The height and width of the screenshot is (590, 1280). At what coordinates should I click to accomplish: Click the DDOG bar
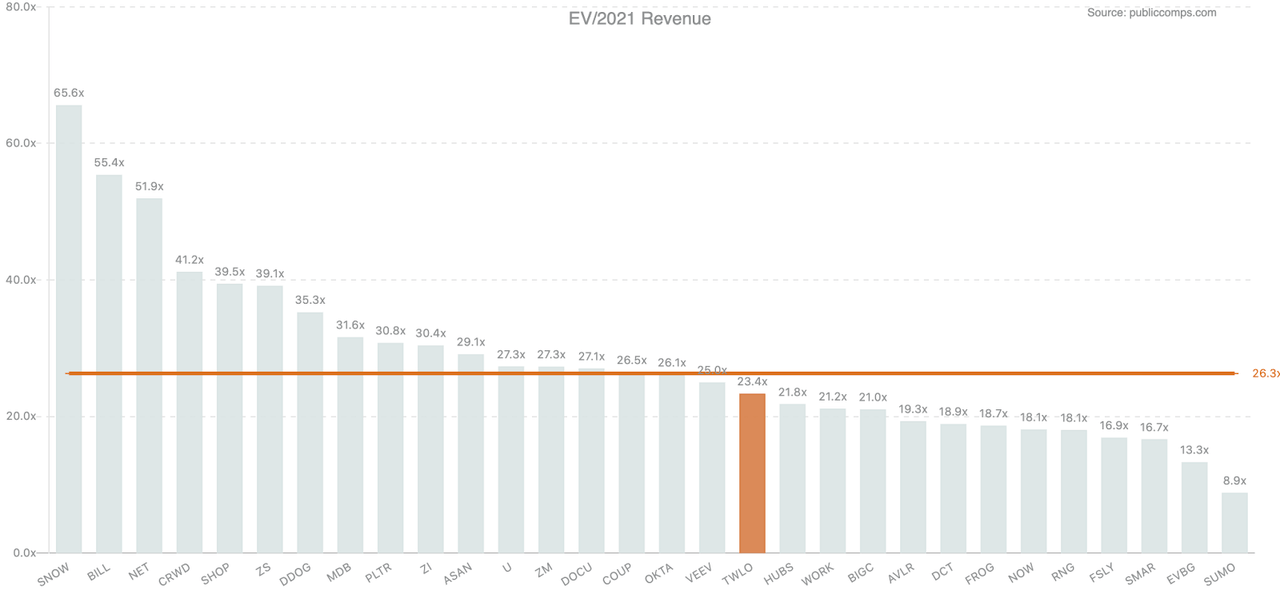310,432
